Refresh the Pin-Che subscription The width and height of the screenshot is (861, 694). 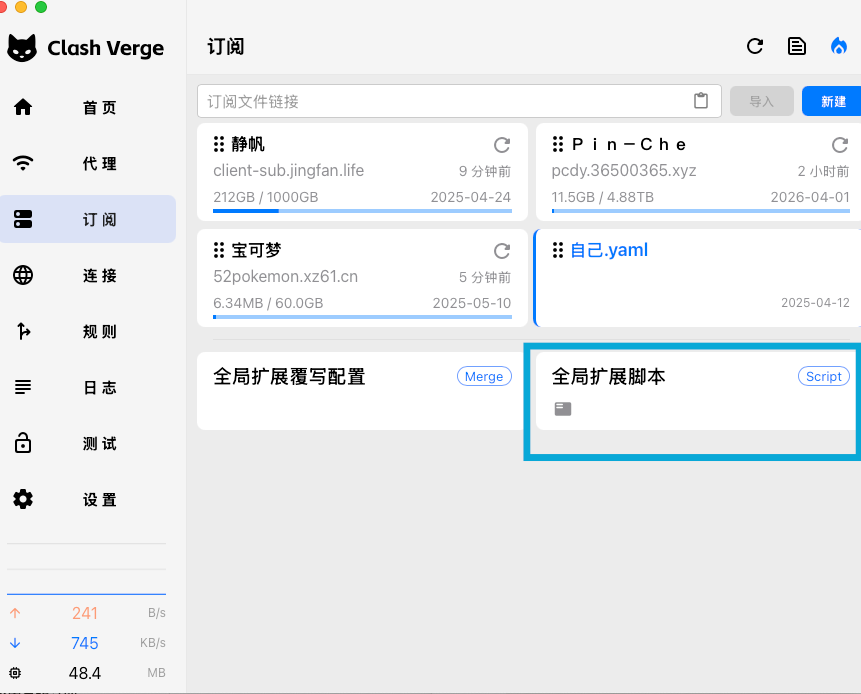pos(840,145)
